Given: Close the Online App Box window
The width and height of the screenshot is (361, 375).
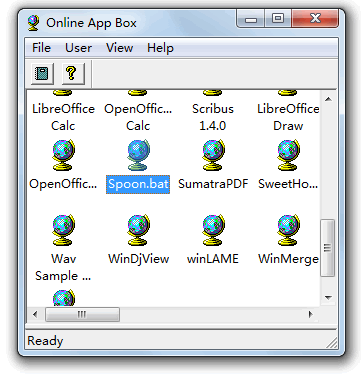Looking at the screenshot, I should click(315, 18).
